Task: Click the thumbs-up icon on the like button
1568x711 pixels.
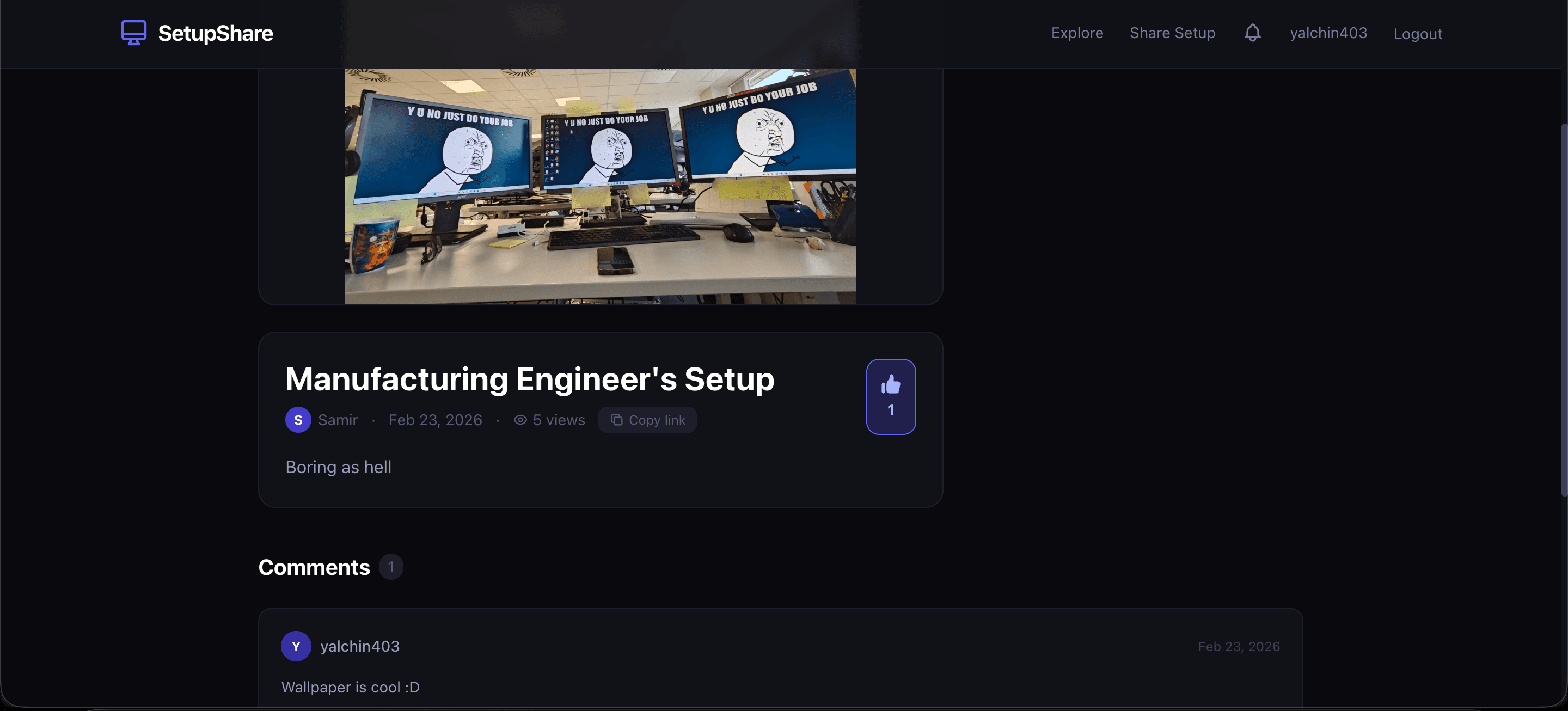Action: point(891,383)
